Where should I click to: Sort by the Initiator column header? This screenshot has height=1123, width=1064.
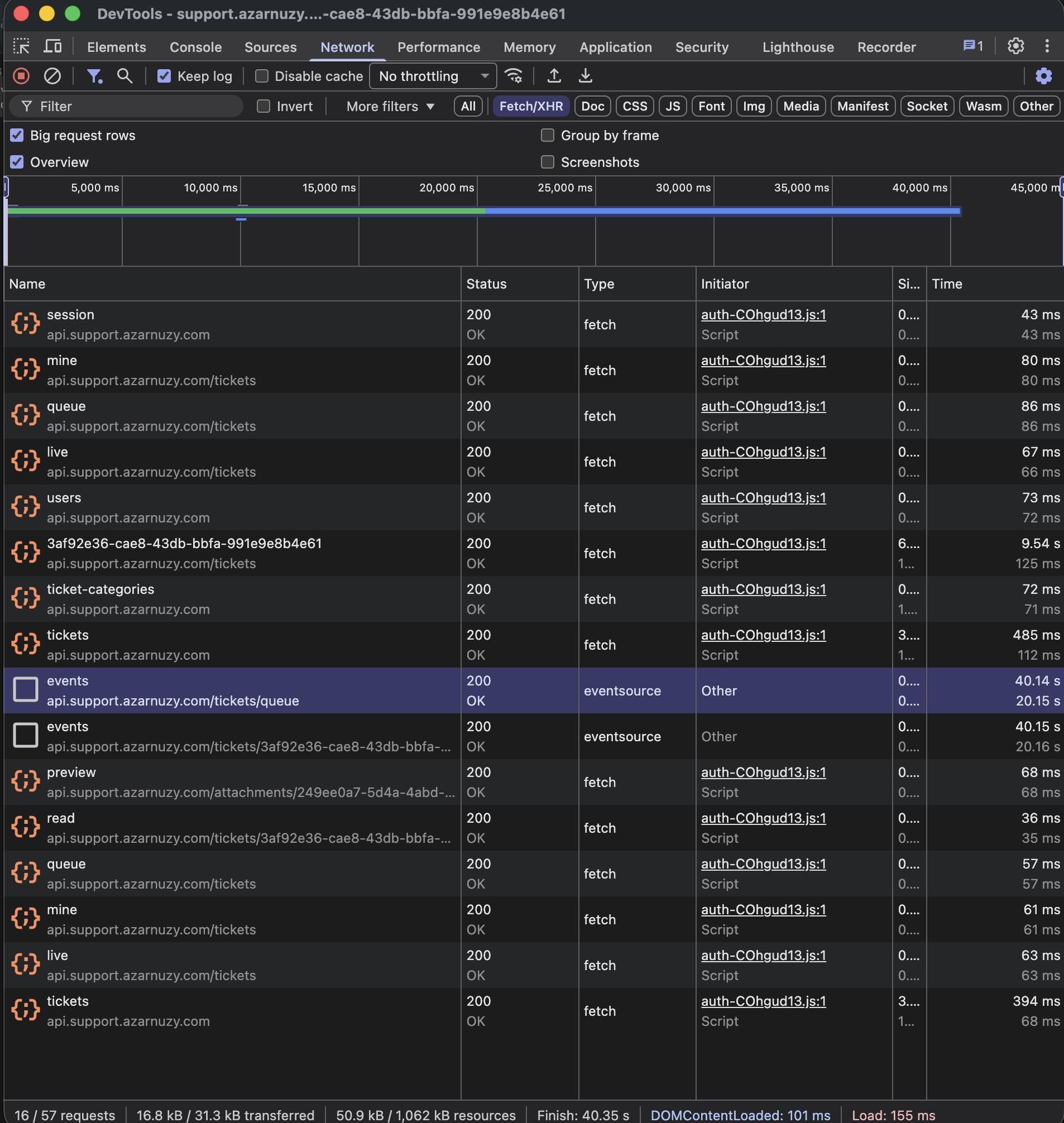pos(794,284)
